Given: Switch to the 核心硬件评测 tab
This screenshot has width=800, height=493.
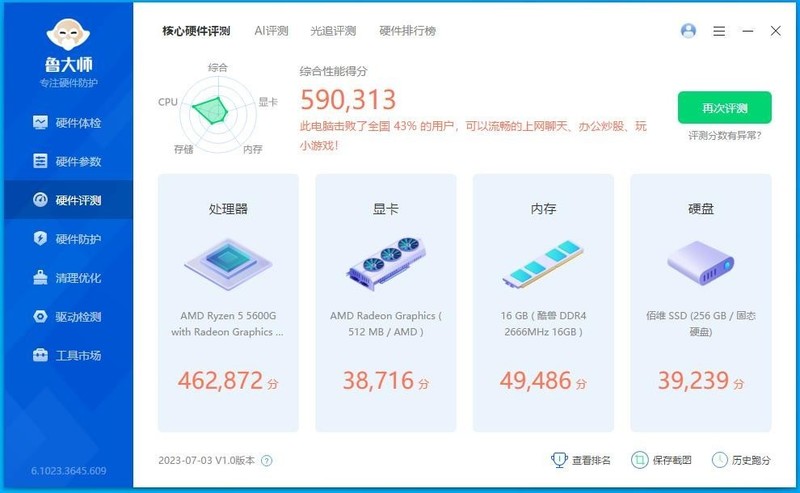Looking at the screenshot, I should (196, 31).
